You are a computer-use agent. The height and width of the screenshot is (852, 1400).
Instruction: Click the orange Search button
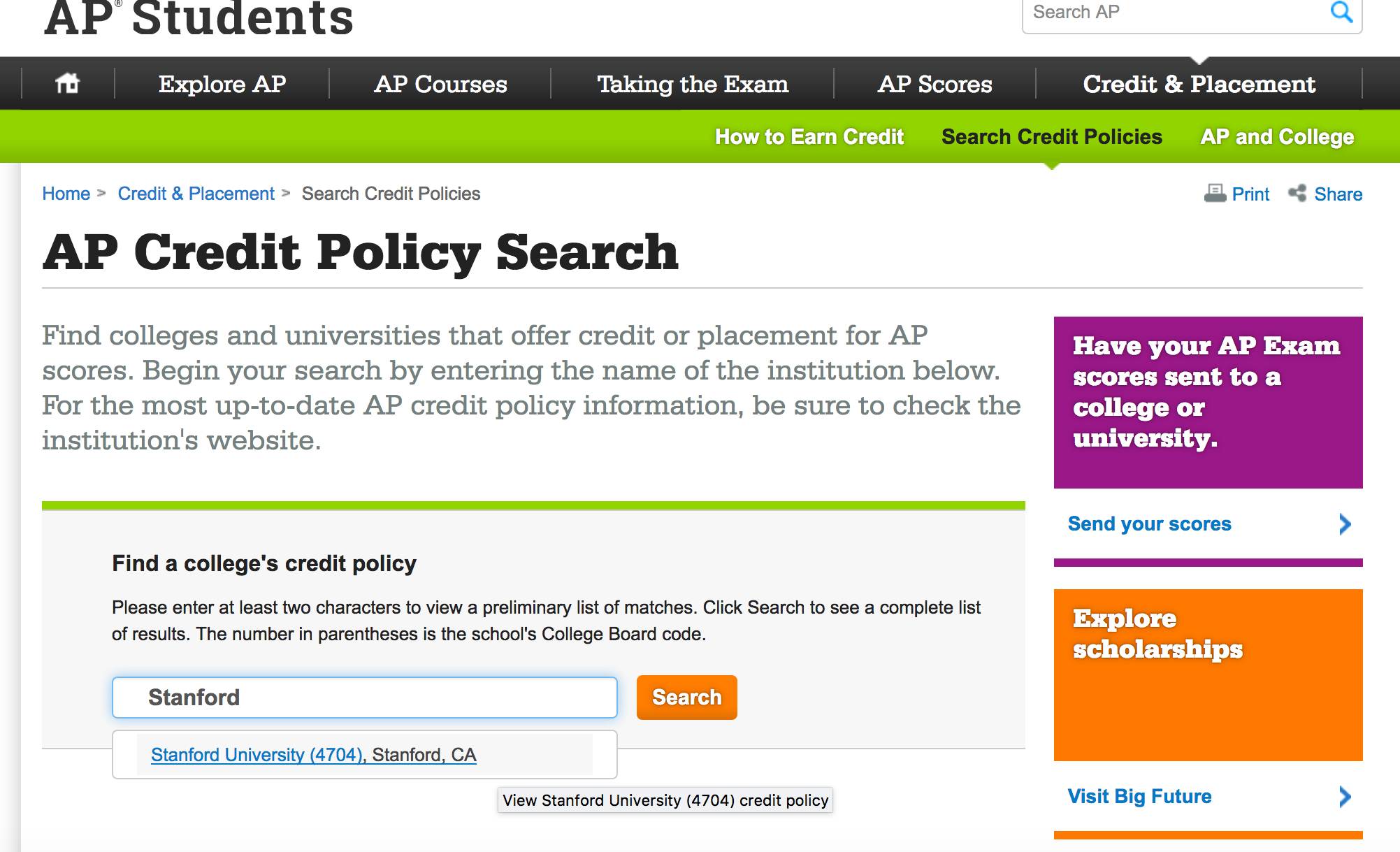pyautogui.click(x=686, y=697)
